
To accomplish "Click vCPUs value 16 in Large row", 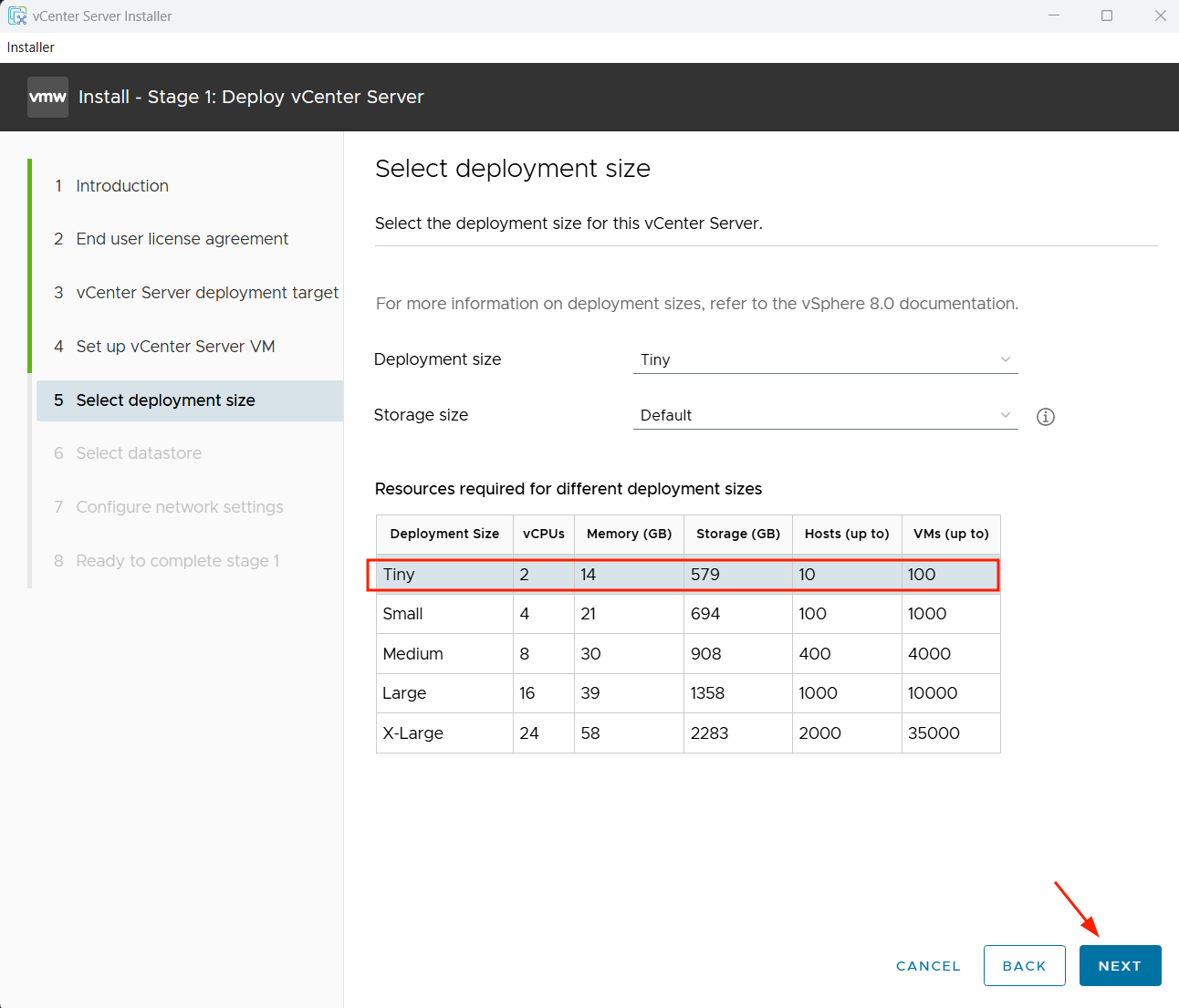I will click(527, 693).
